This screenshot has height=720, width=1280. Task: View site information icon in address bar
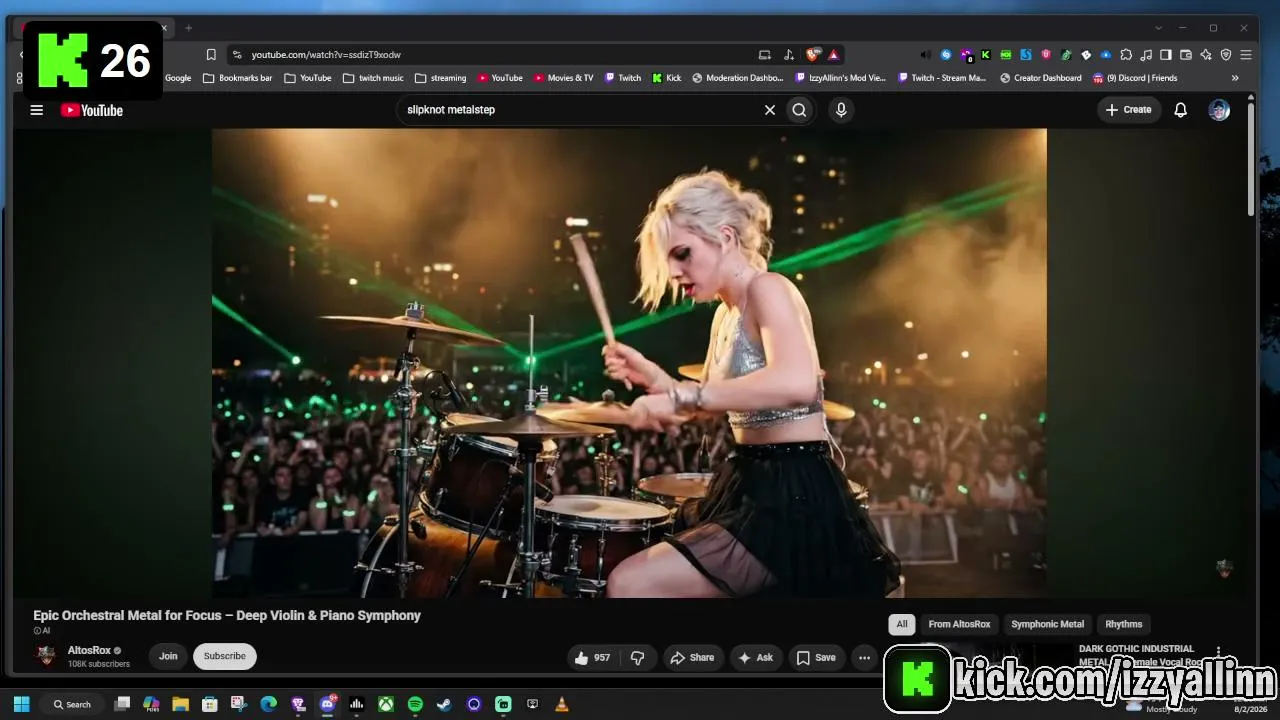point(237,55)
